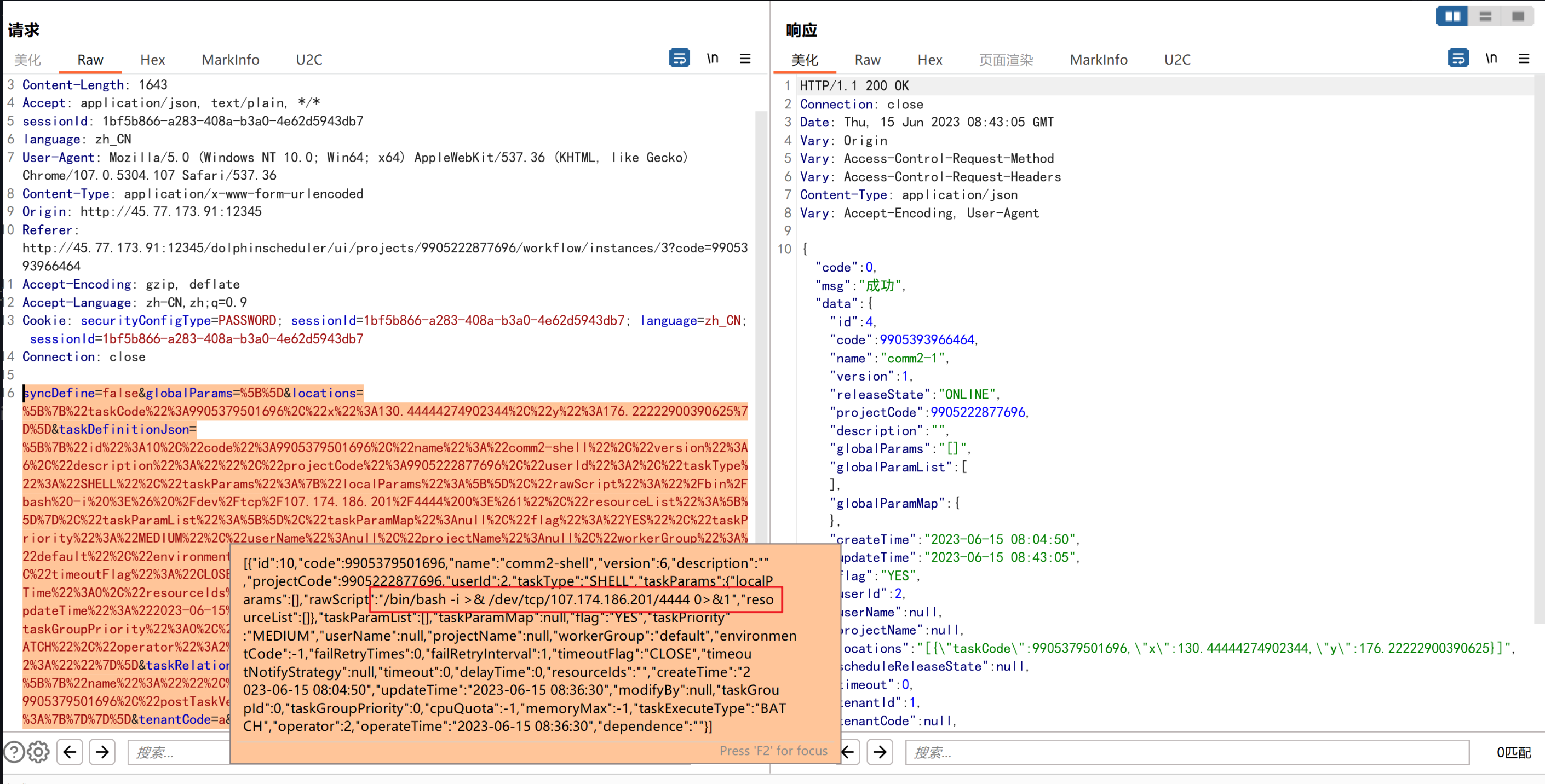Switch request view to Hex tab
Viewport: 1545px width, 784px height.
point(152,59)
